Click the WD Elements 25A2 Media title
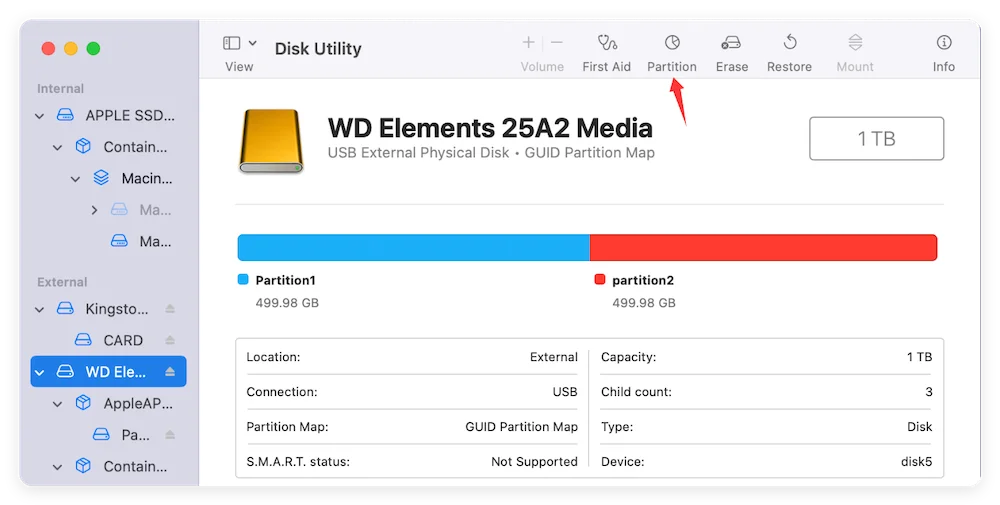The height and width of the screenshot is (505, 1000). (x=490, y=128)
